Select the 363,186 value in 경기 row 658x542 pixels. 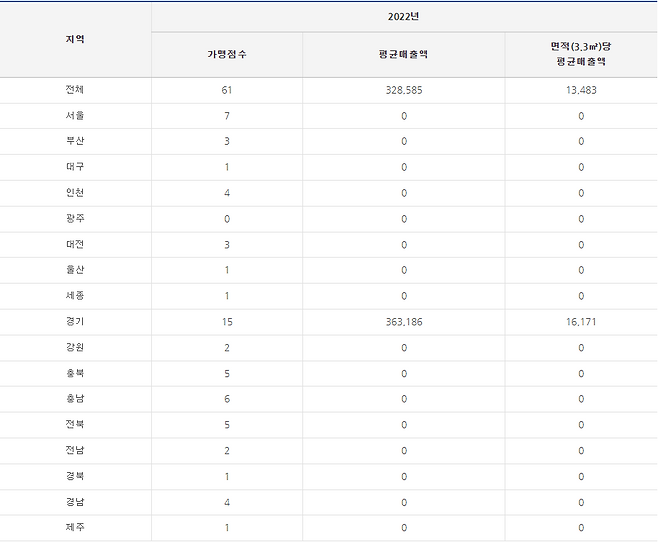(404, 322)
